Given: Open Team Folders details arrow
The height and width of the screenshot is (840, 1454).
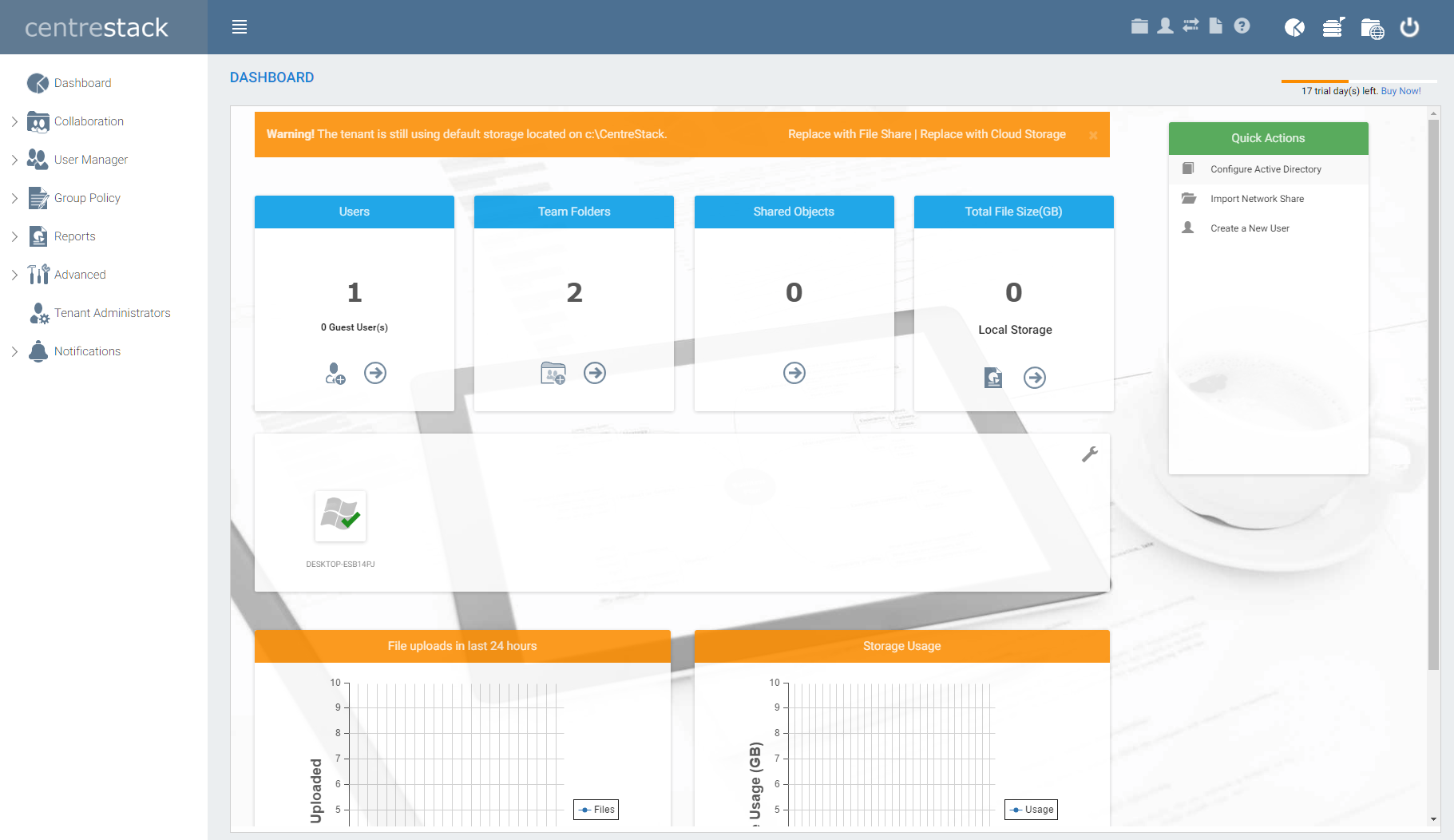Looking at the screenshot, I should 595,373.
